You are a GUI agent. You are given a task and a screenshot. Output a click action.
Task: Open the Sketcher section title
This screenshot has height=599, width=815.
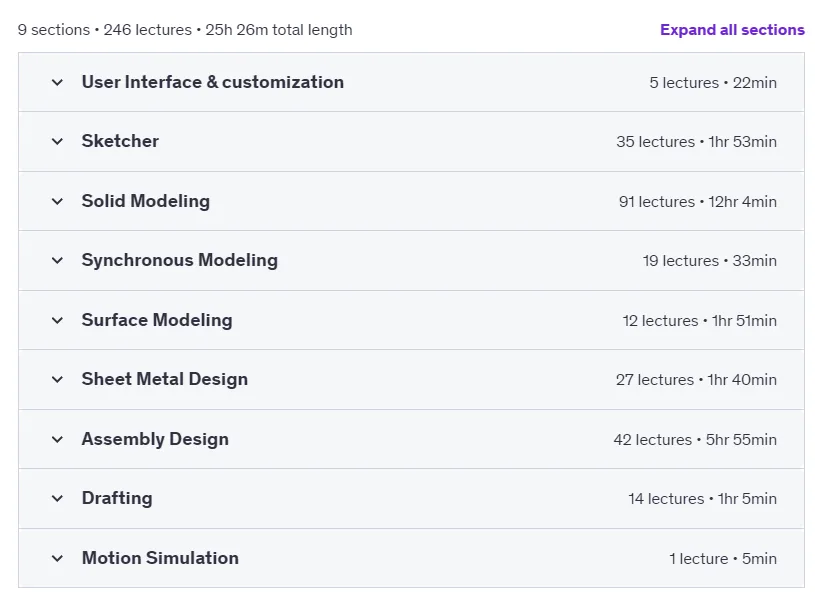120,141
